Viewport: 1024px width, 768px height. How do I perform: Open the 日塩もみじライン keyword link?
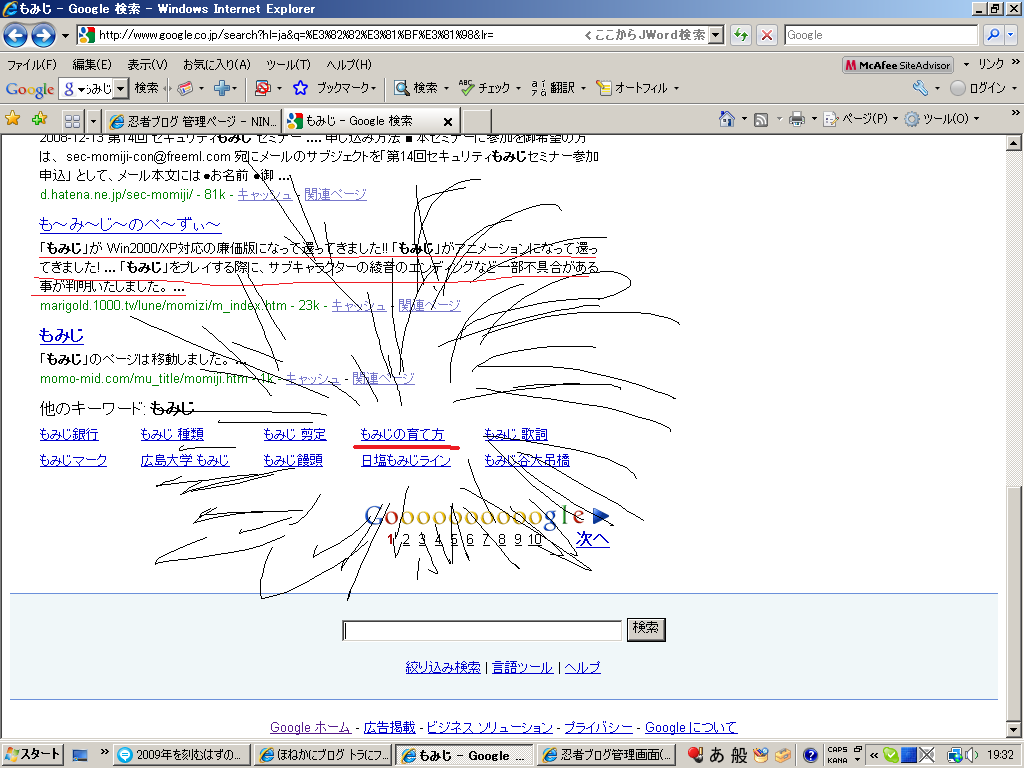406,460
